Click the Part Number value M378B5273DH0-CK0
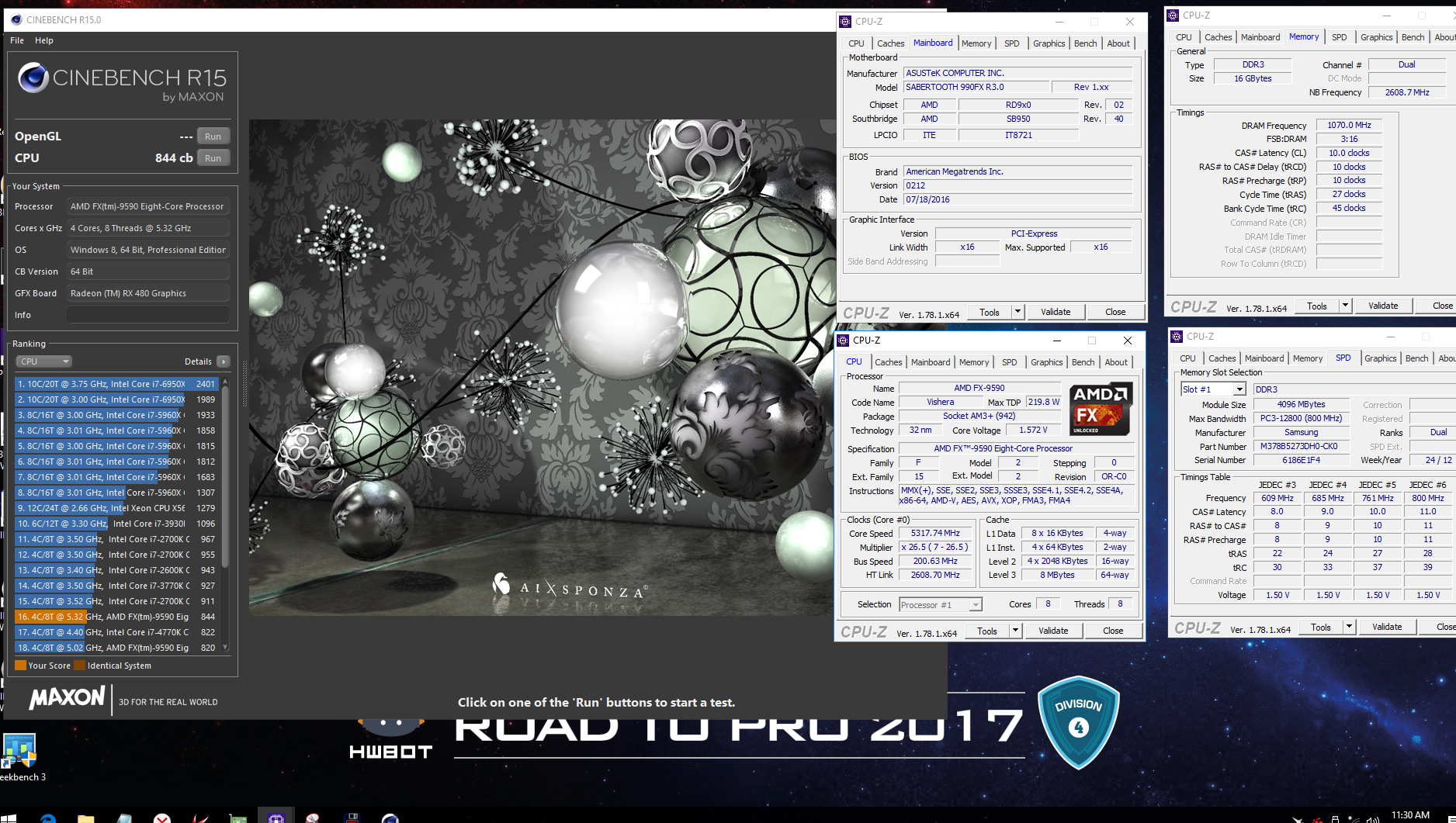Image resolution: width=1456 pixels, height=823 pixels. point(1302,447)
